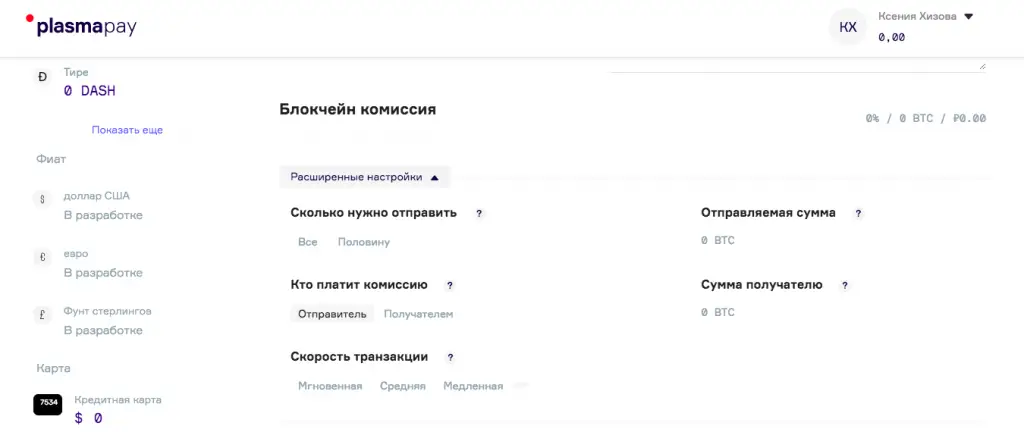Click the евро В разработке entry

click(103, 263)
